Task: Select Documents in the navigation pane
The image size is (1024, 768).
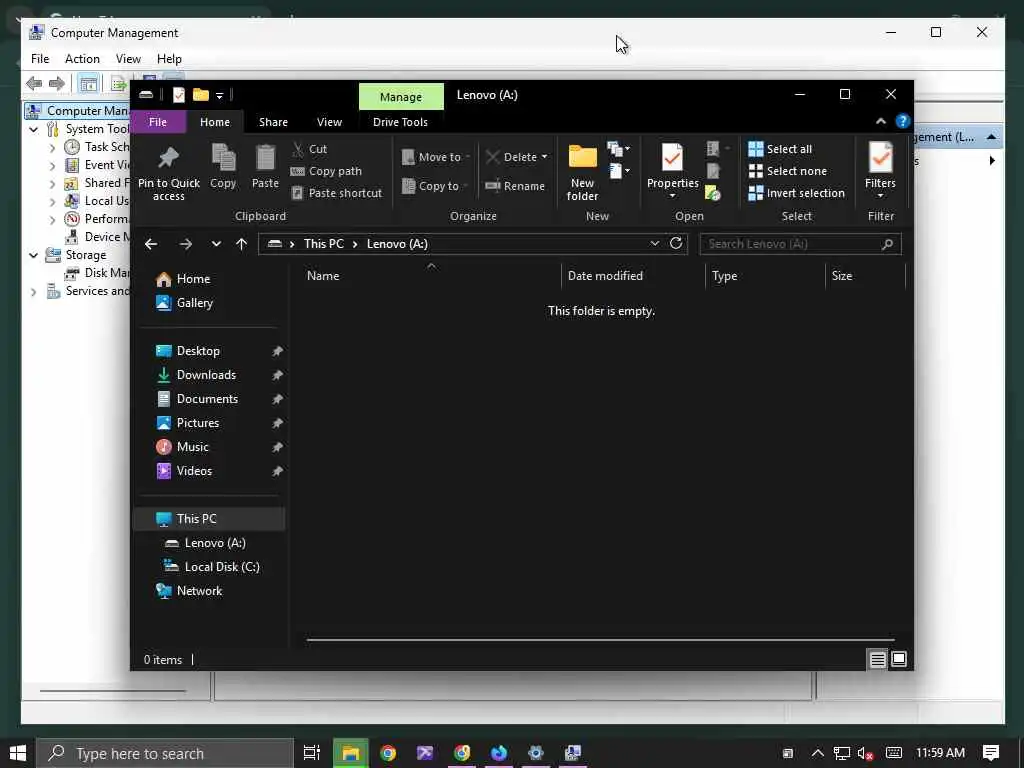Action: 210,399
